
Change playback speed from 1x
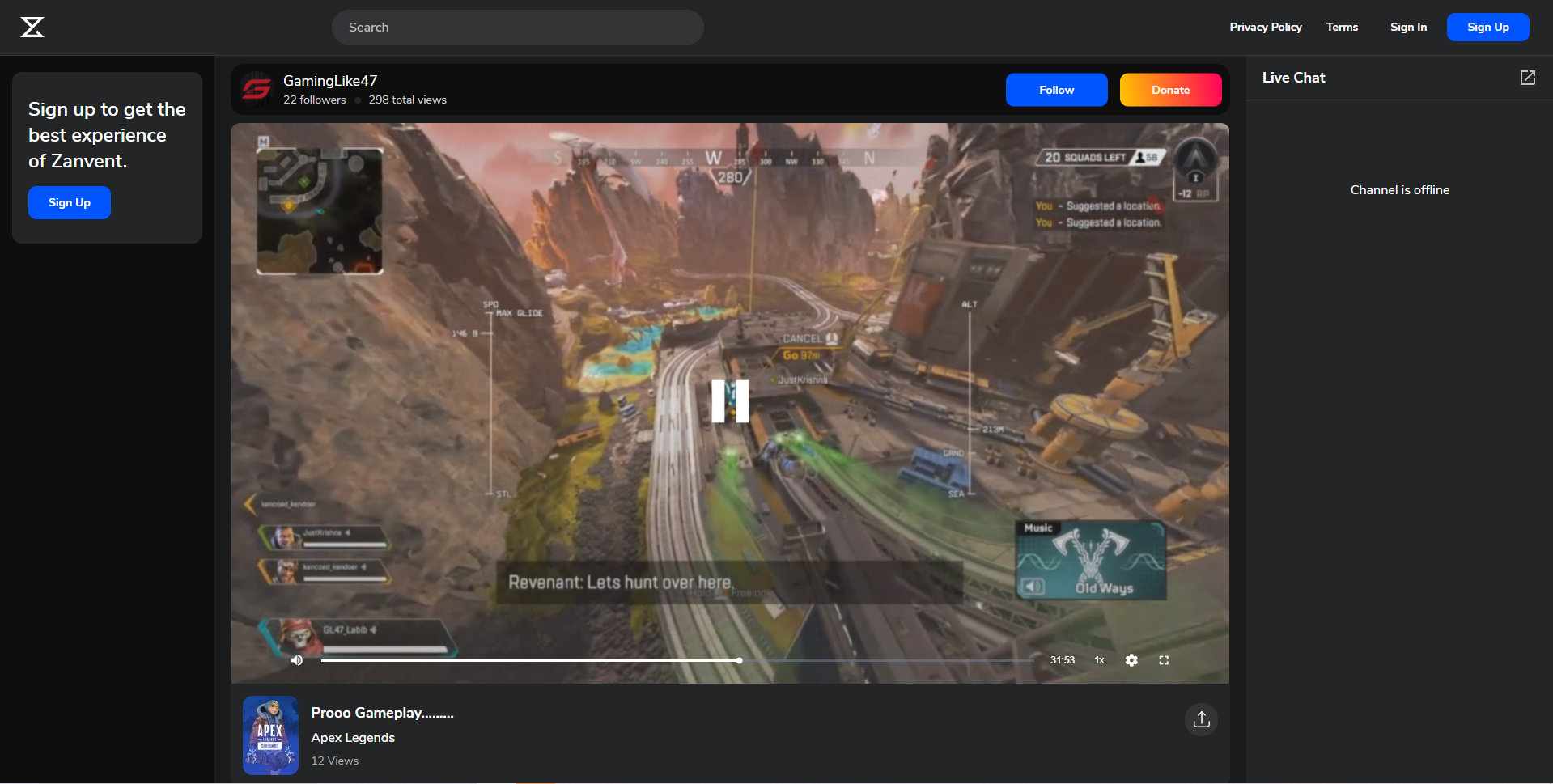pyautogui.click(x=1099, y=660)
